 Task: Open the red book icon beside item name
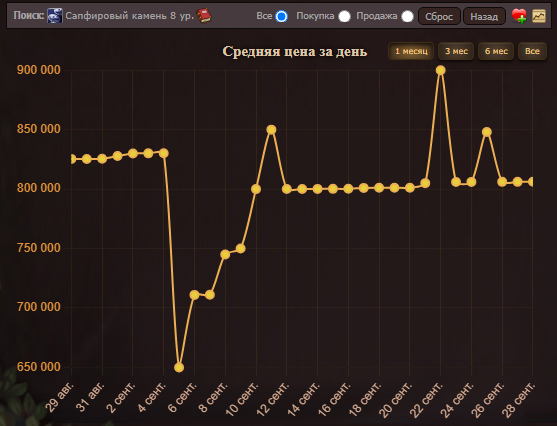(204, 16)
